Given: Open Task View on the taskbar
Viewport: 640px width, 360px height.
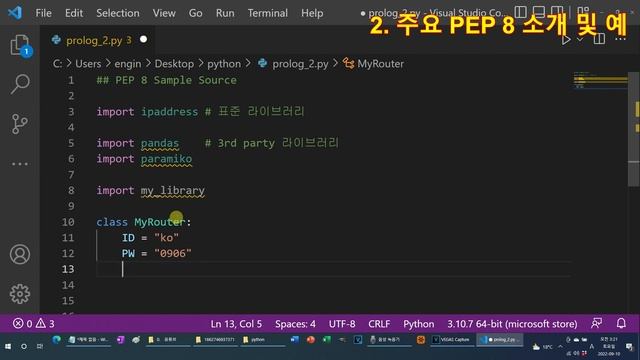Looking at the screenshot, I should pos(40,347).
